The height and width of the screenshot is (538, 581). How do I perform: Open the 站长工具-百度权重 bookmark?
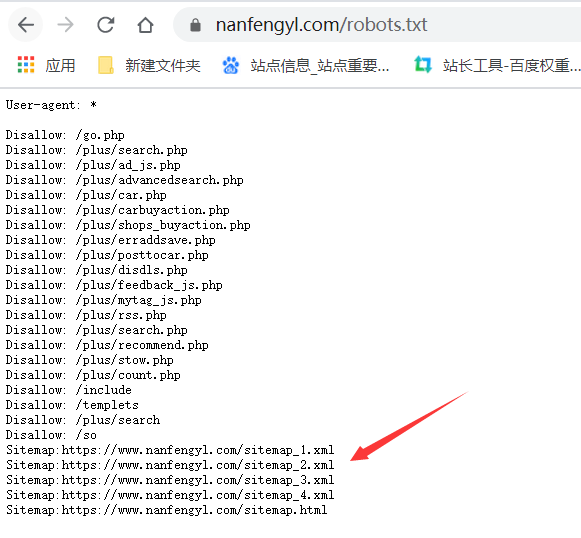click(x=511, y=66)
